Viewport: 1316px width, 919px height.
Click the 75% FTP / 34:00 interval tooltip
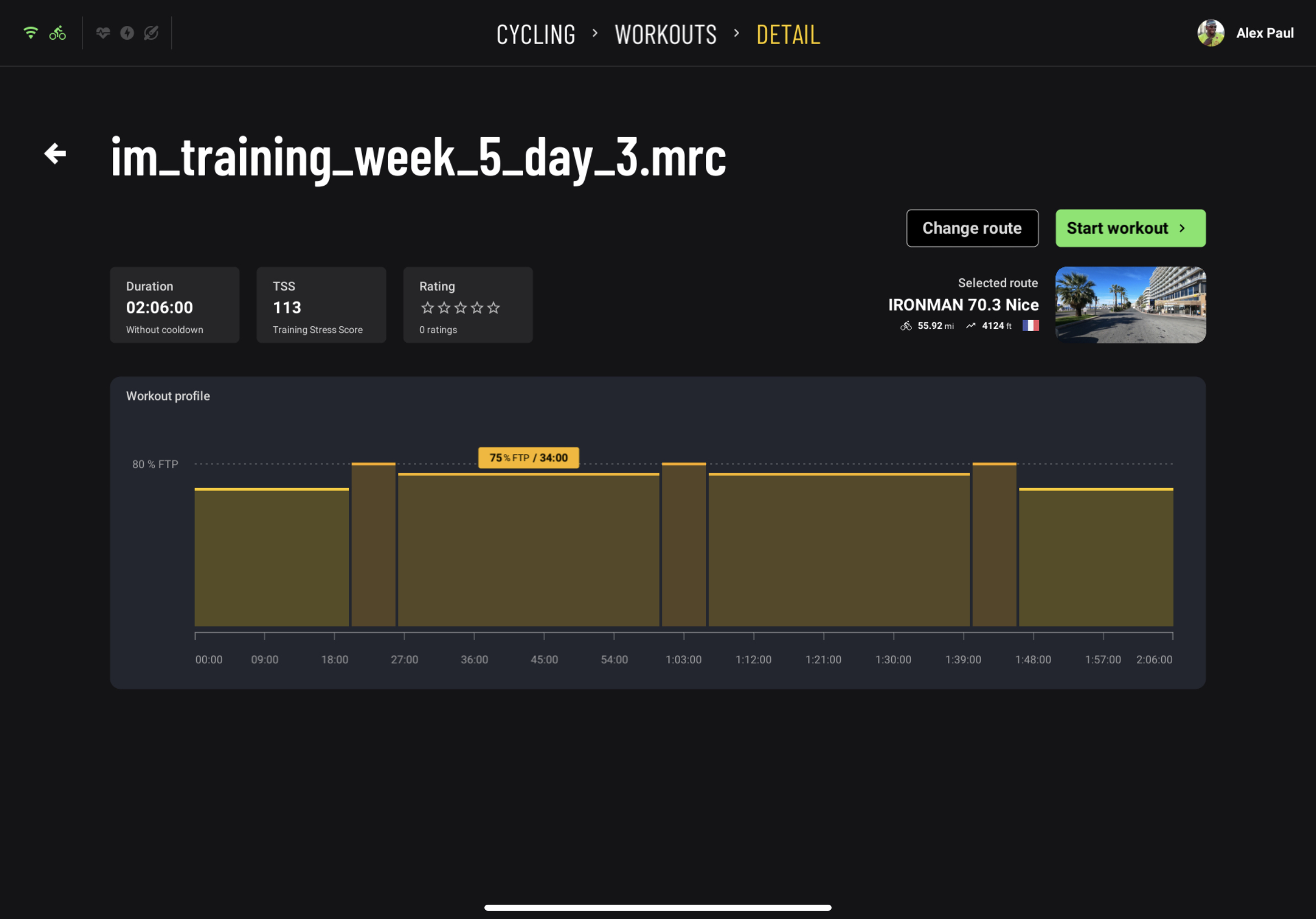tap(528, 458)
